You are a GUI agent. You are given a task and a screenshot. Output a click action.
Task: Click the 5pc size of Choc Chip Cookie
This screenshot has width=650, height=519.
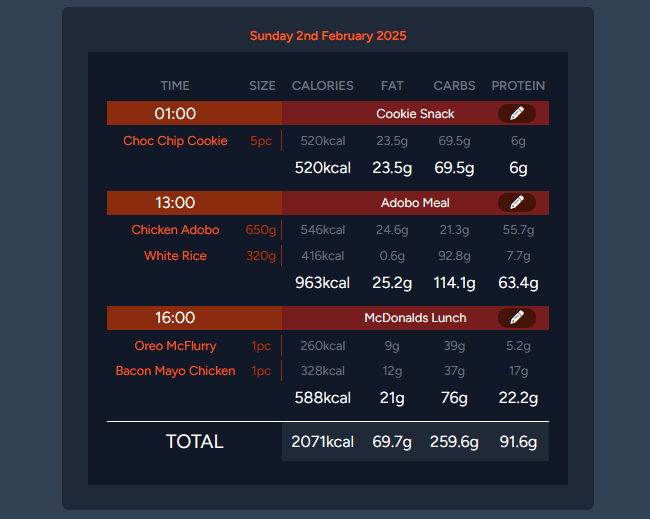point(261,141)
